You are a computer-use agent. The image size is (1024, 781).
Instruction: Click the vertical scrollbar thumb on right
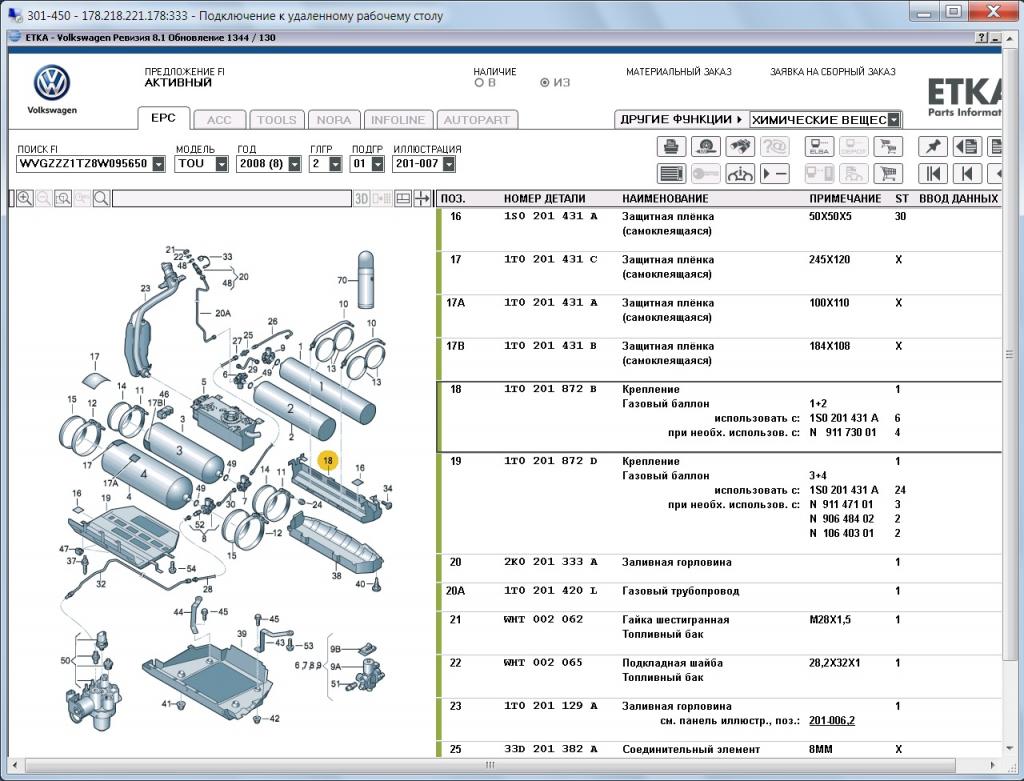point(1010,355)
